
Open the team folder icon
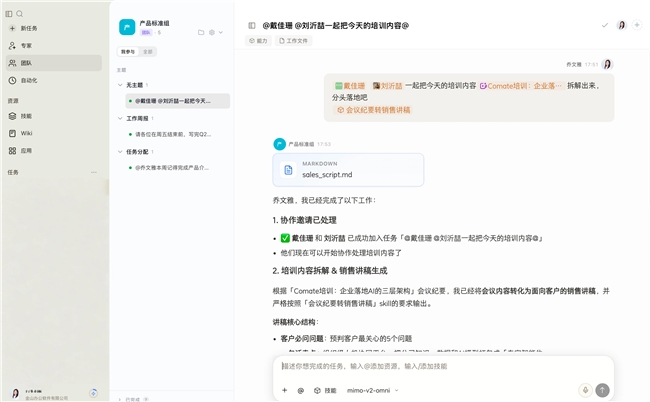point(201,32)
